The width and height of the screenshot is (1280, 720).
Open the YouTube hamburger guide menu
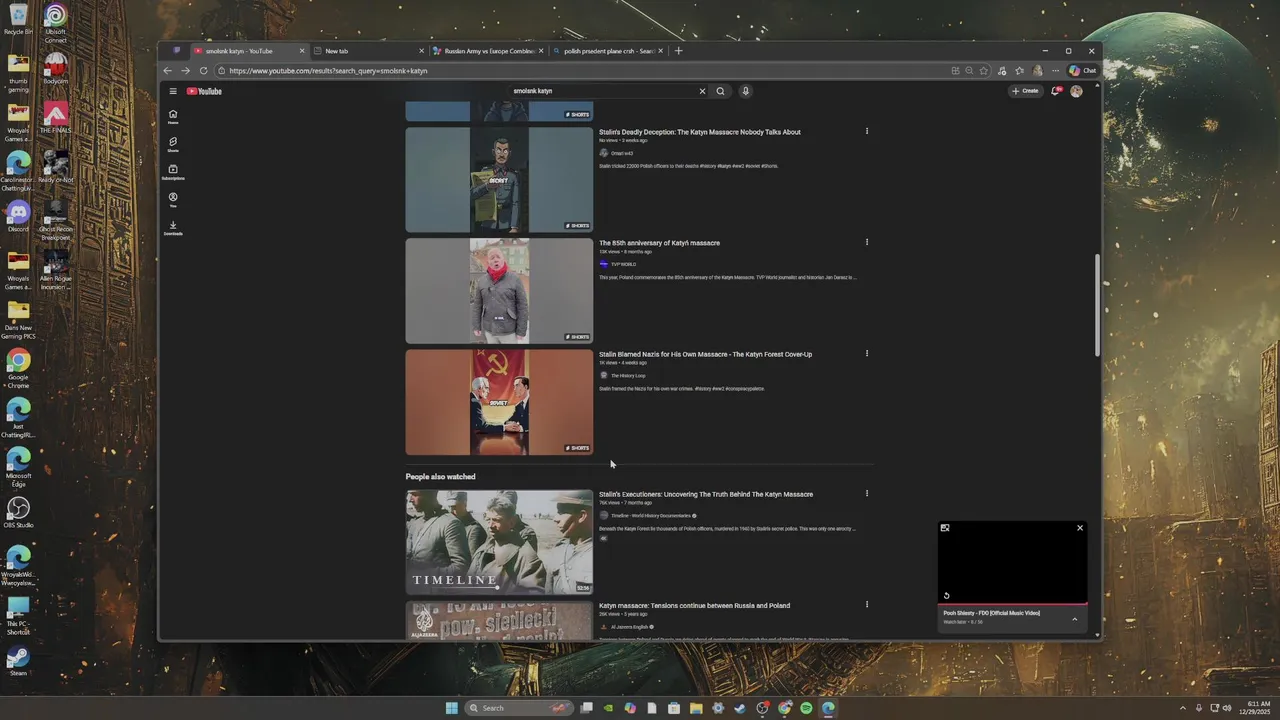coord(172,91)
